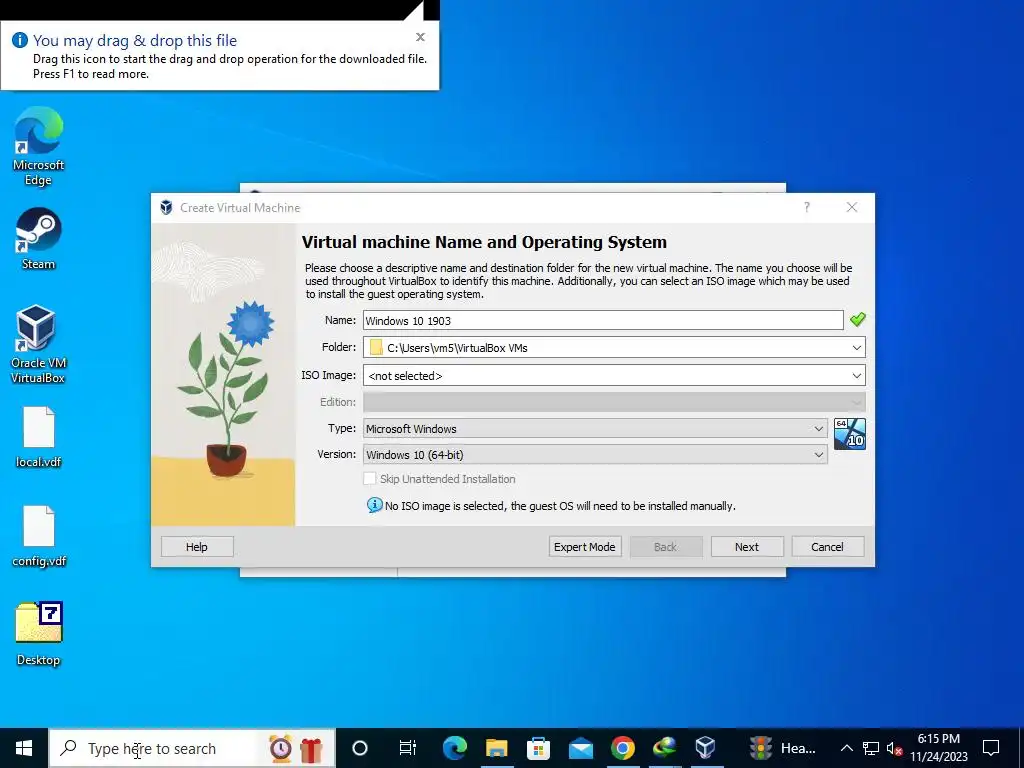Viewport: 1024px width, 768px height.
Task: Cancel the Create Virtual Machine dialog
Action: point(827,547)
